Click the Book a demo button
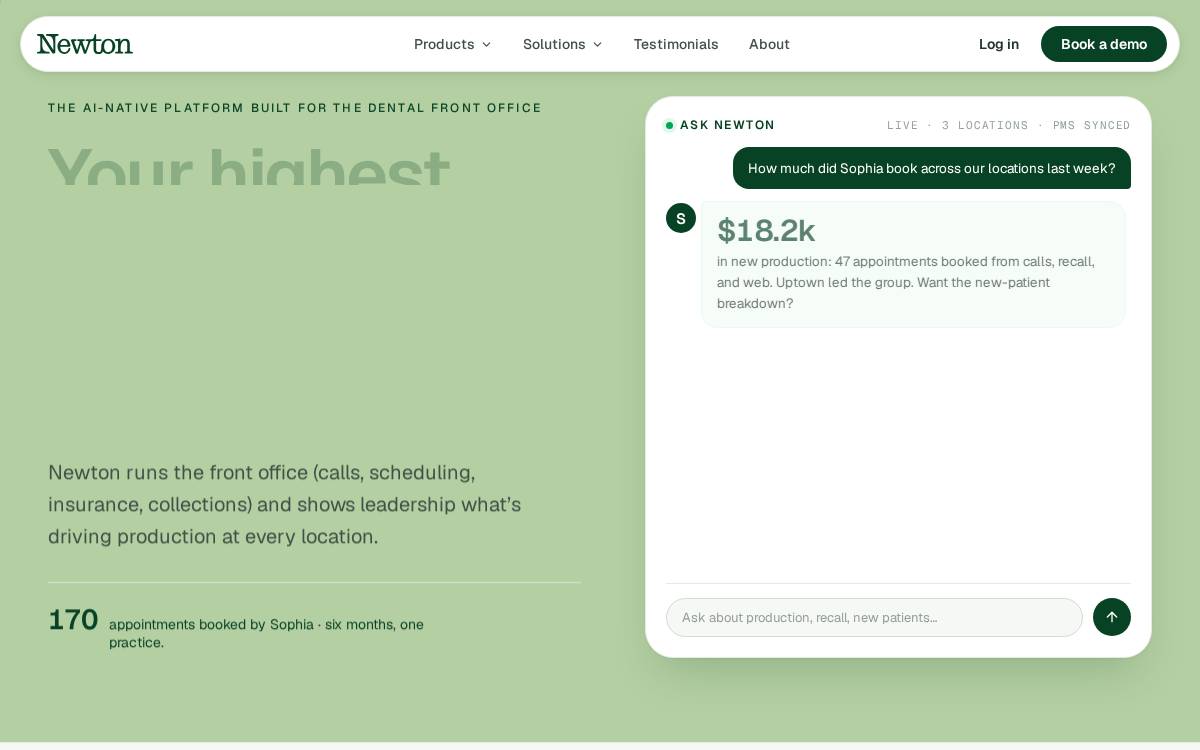 1104,44
